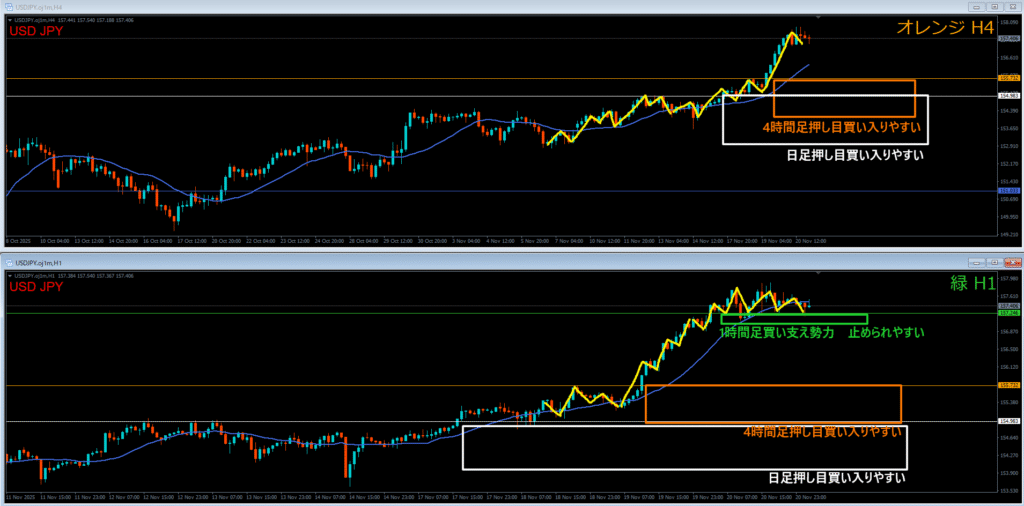
Task: Click the blue horizontal line price label on H4
Action: (1009, 191)
